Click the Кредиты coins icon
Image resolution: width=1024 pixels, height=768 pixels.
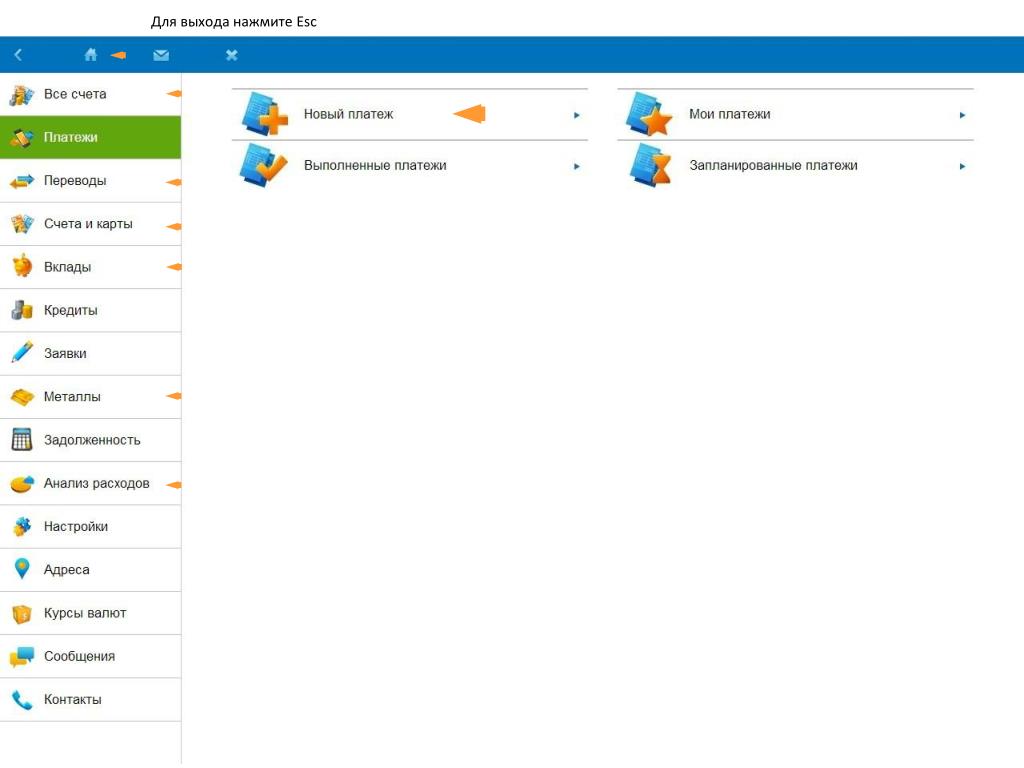(22, 310)
